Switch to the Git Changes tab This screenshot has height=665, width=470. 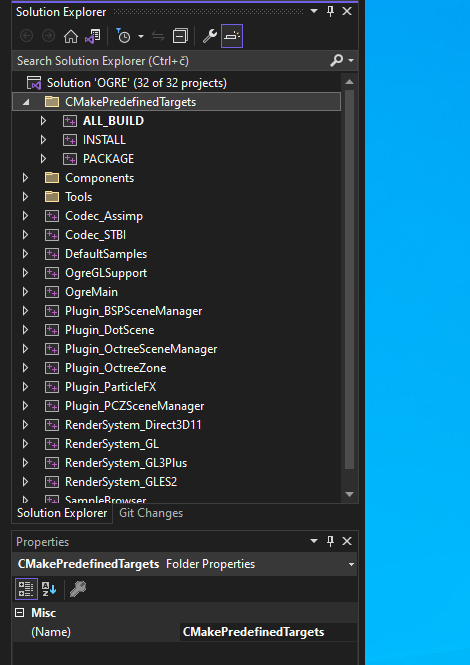tap(151, 513)
